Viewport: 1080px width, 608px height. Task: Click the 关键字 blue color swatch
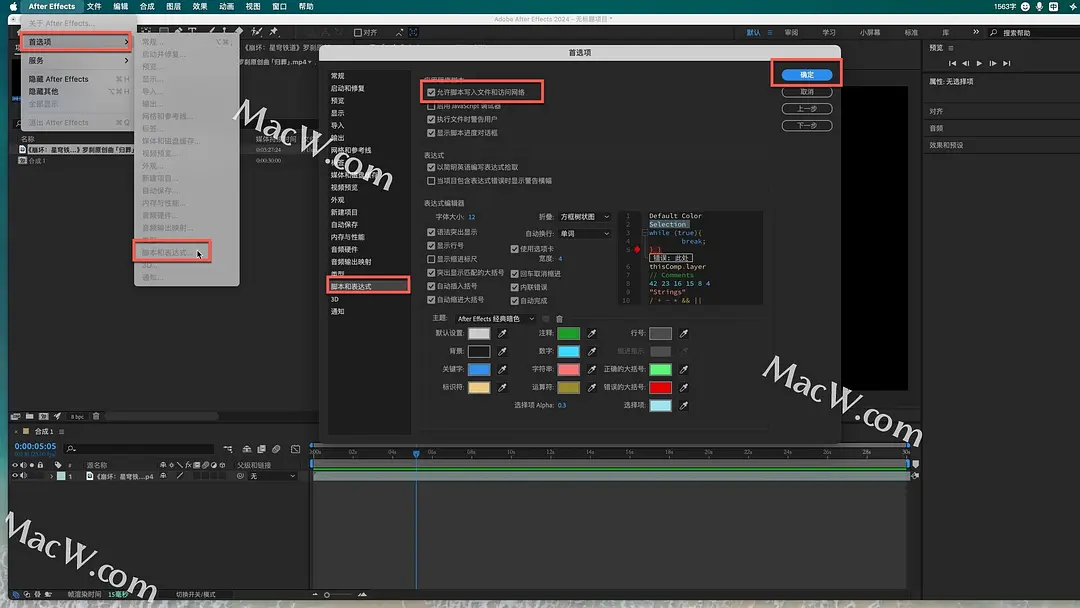point(479,369)
